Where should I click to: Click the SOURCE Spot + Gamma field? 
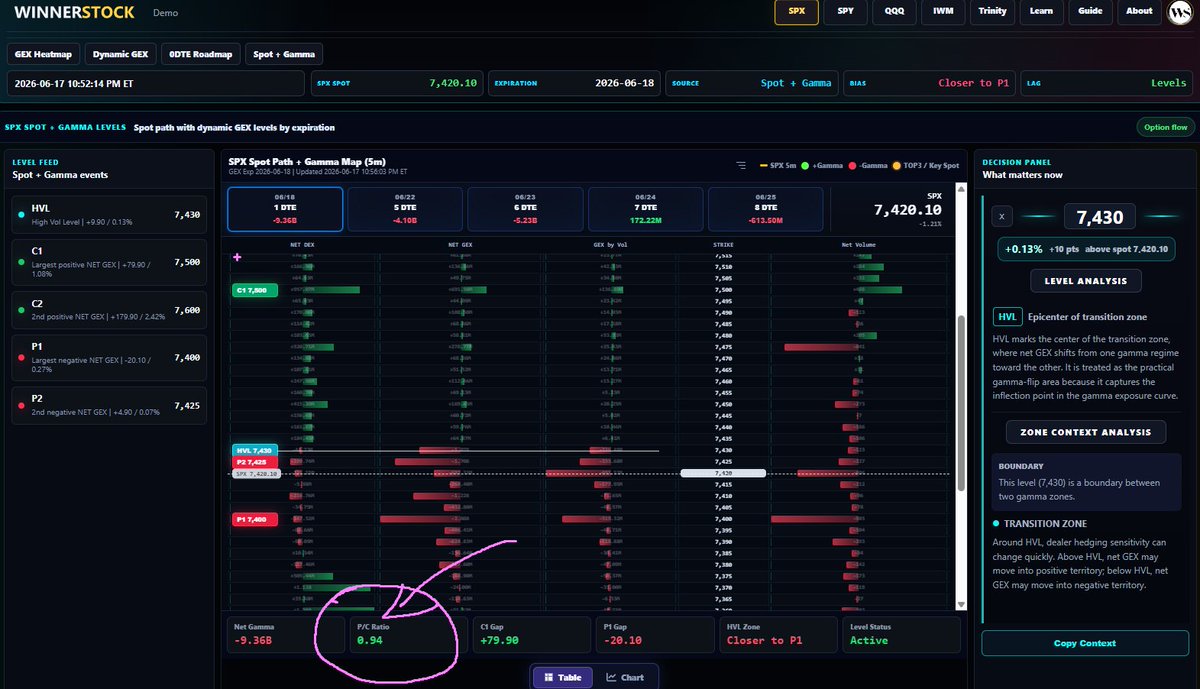752,83
